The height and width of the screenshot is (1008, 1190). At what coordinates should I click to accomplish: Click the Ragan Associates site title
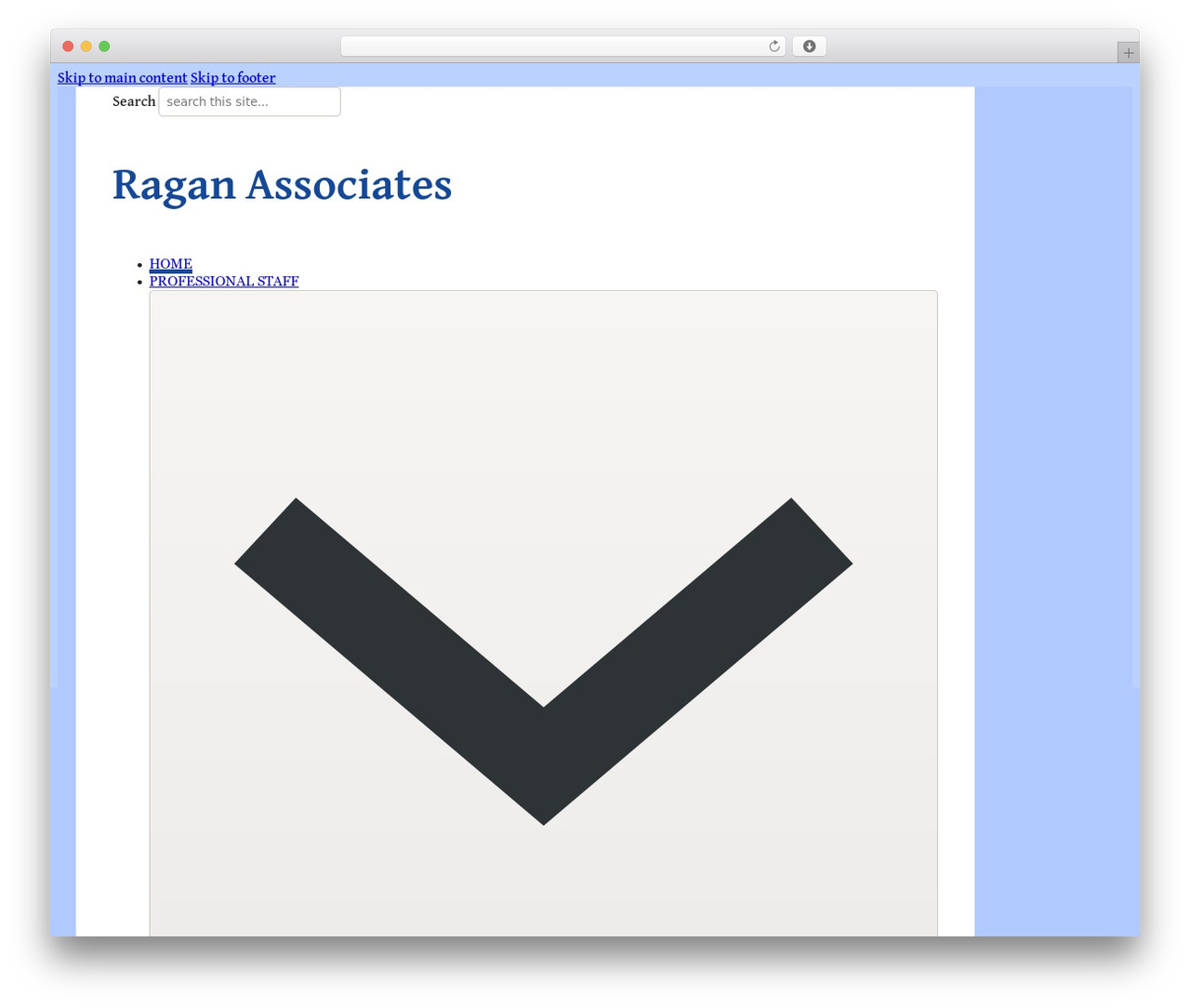(x=283, y=184)
